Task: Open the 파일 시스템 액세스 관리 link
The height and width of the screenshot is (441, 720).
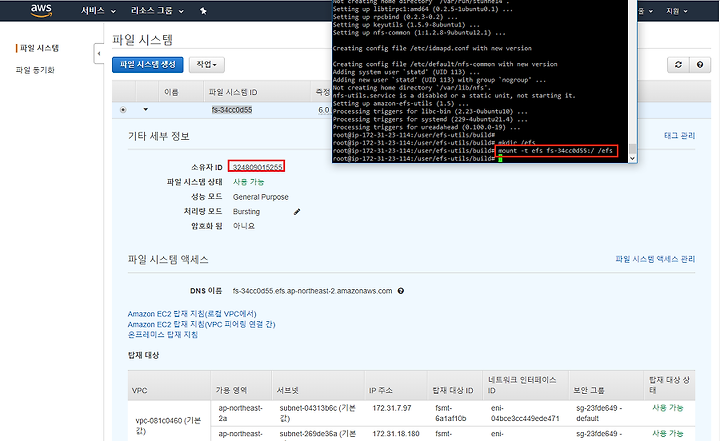Action: [x=655, y=259]
